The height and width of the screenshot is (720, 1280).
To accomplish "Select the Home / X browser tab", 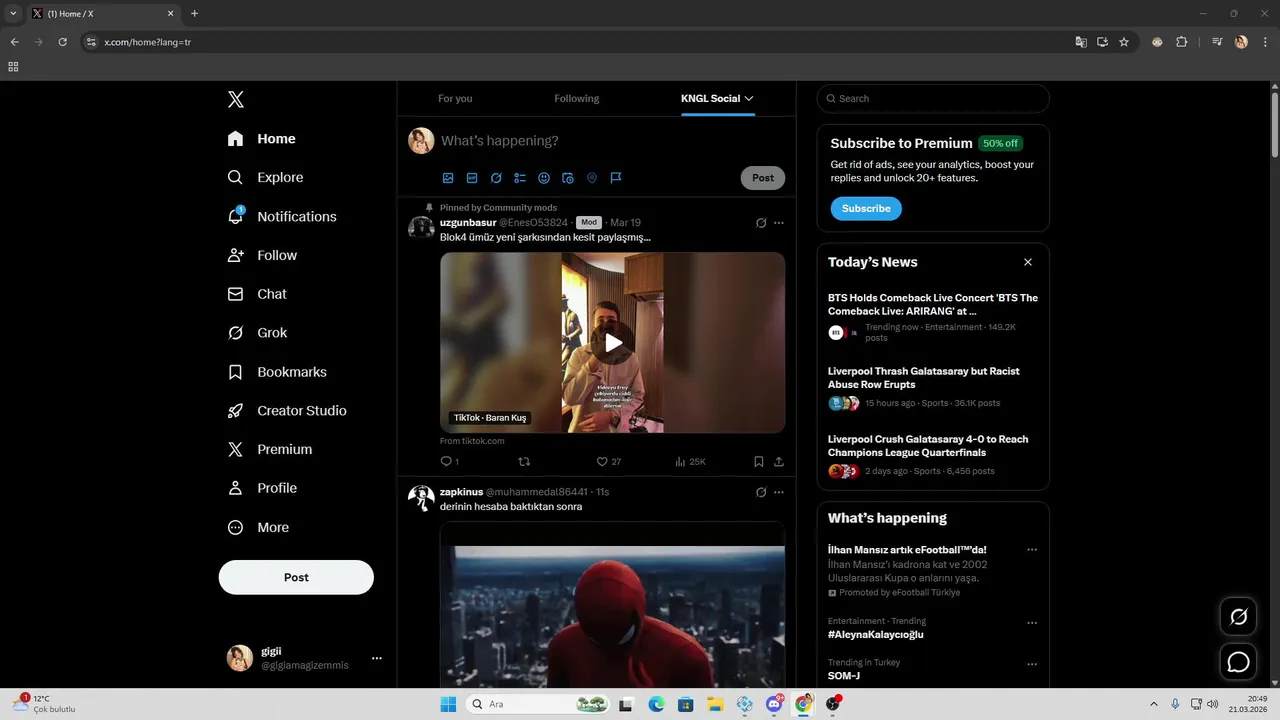I will tap(104, 14).
